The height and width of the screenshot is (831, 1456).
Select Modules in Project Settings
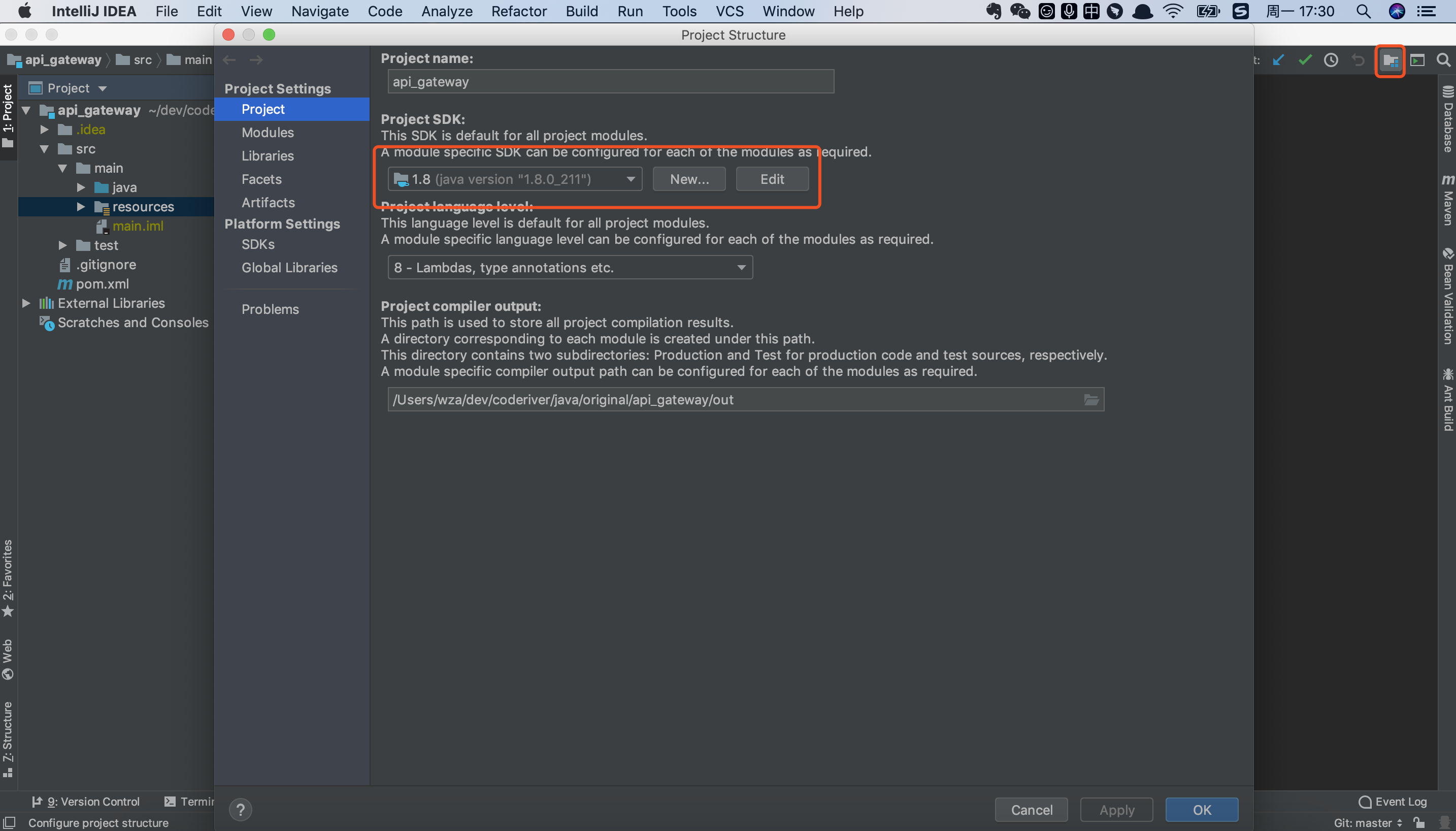click(x=268, y=133)
